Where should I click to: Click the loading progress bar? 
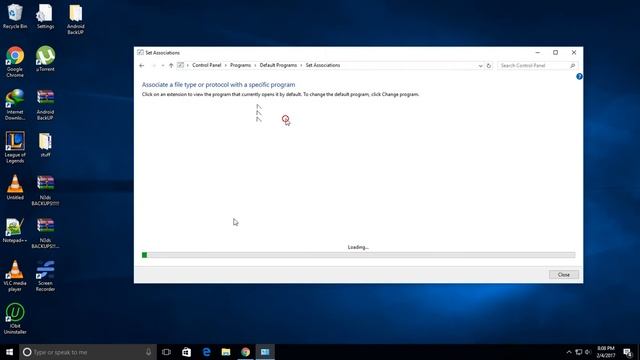(358, 255)
